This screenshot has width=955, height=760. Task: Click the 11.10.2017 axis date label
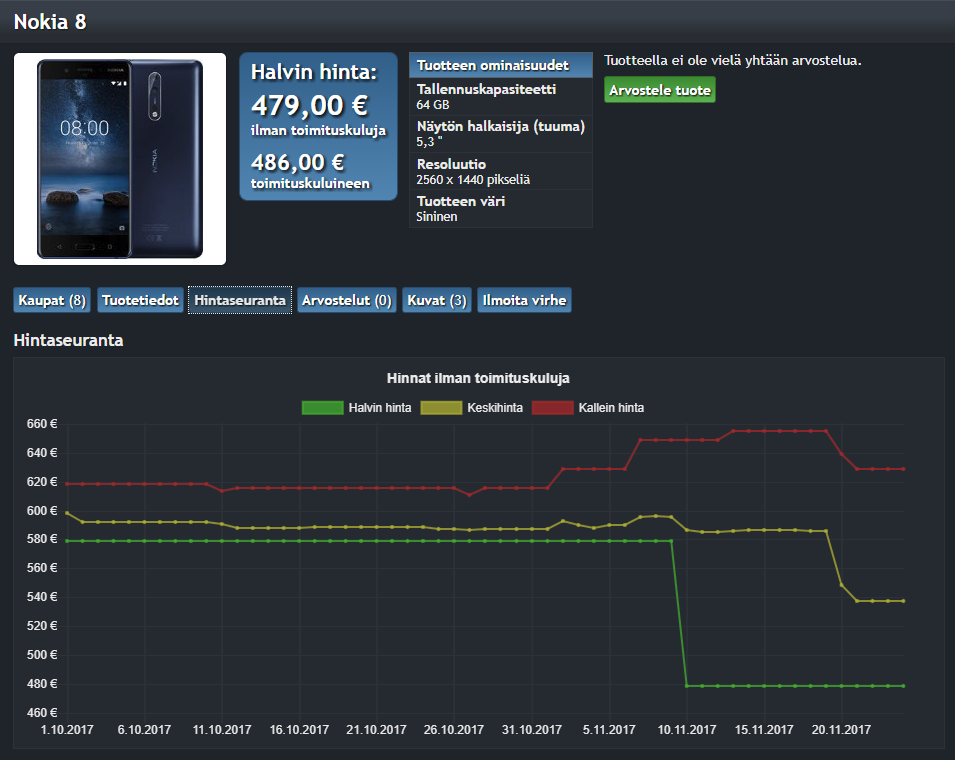tap(222, 730)
